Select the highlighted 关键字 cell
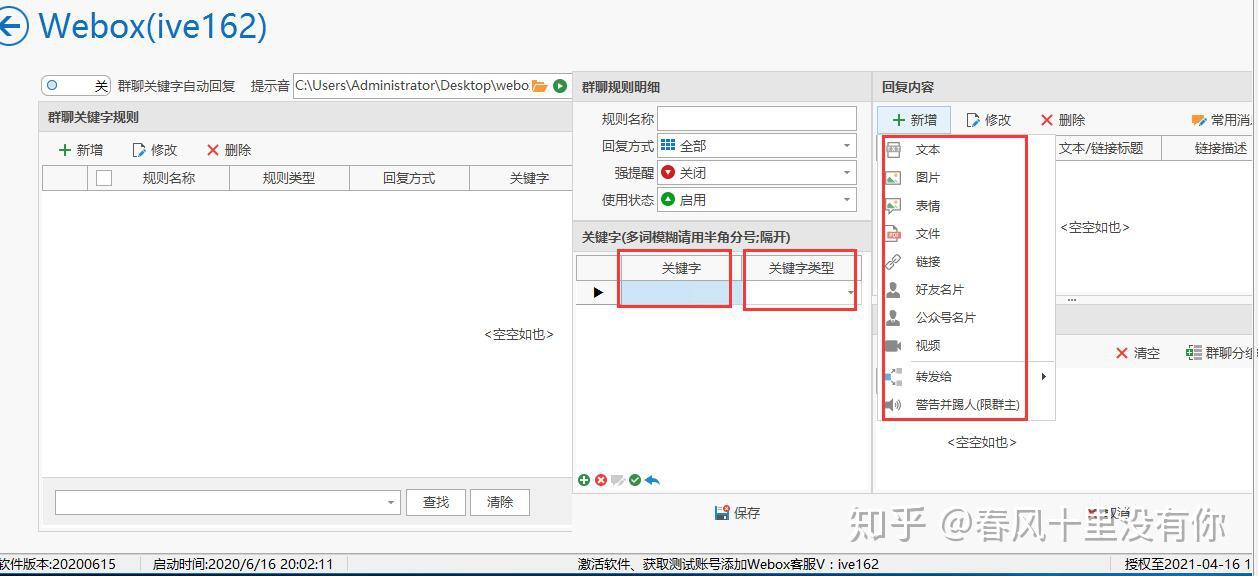This screenshot has height=576, width=1258. [x=675, y=293]
